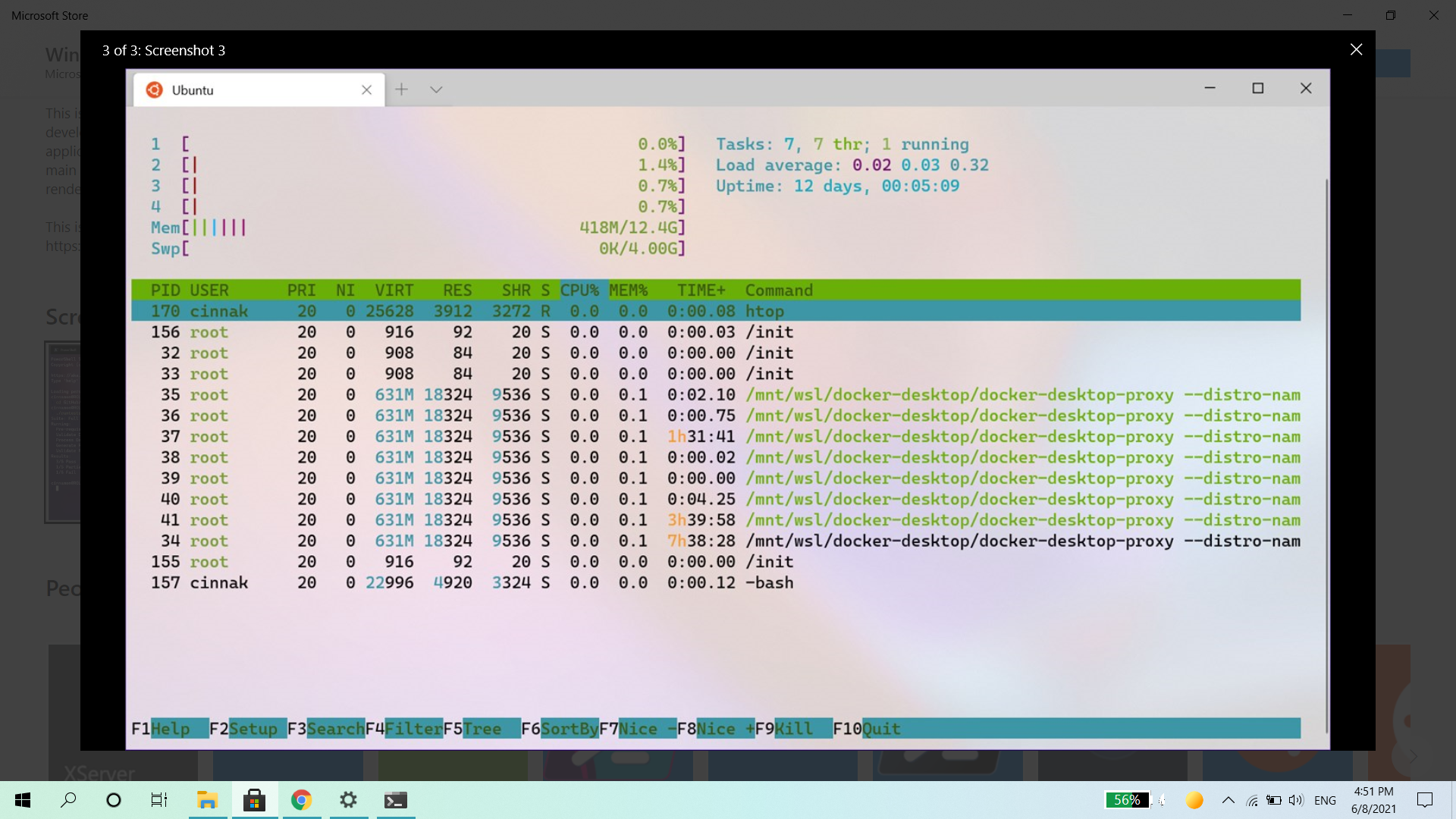Switch to the Ubuntu terminal tab
This screenshot has width=1456, height=819.
pos(192,89)
